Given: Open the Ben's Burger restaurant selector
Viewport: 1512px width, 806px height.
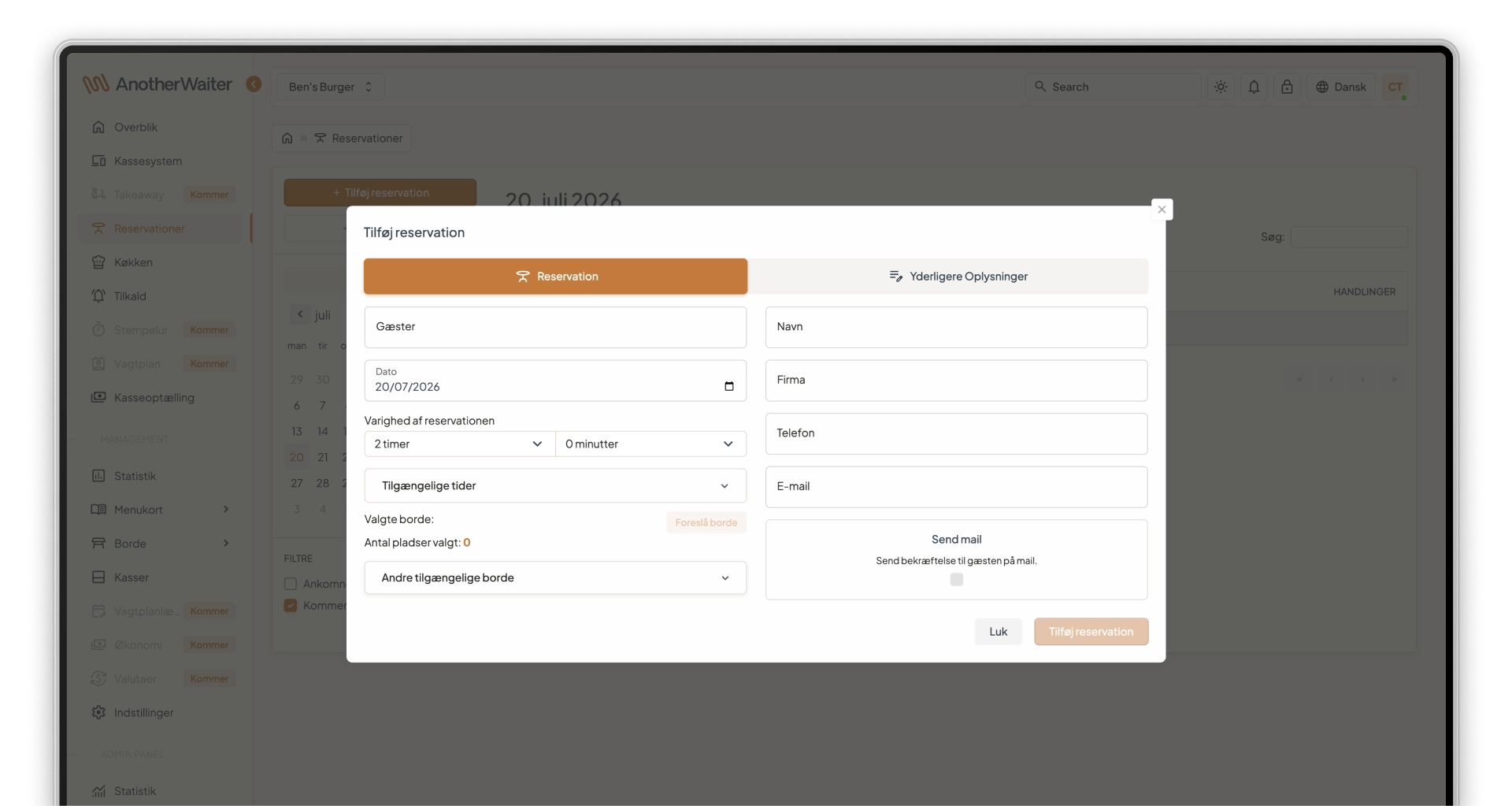Looking at the screenshot, I should [x=330, y=87].
